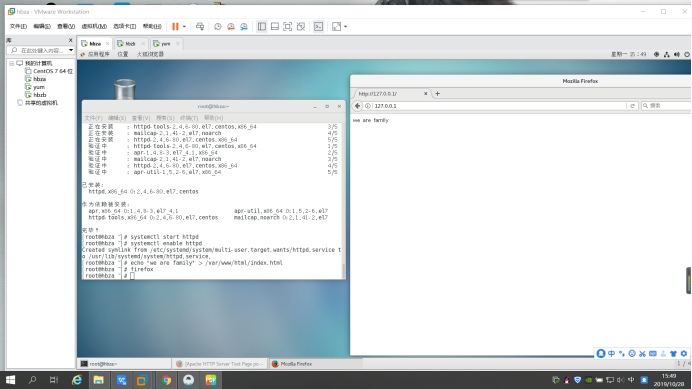Screen dimensions: 692x389
Task: Toggle the unity mode icon
Action: coord(301,26)
